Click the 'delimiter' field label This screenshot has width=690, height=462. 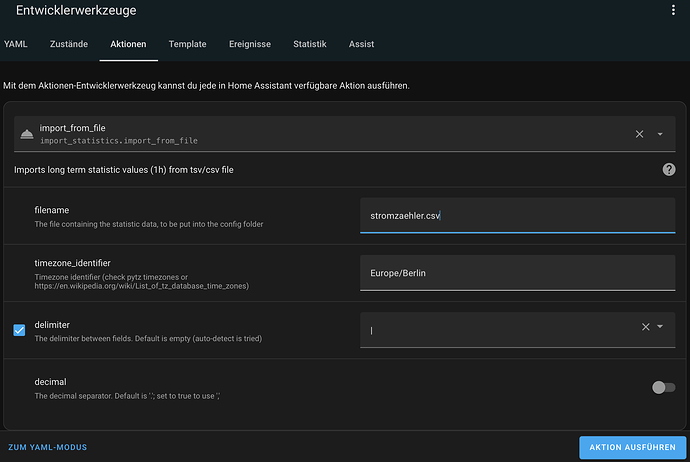point(52,325)
